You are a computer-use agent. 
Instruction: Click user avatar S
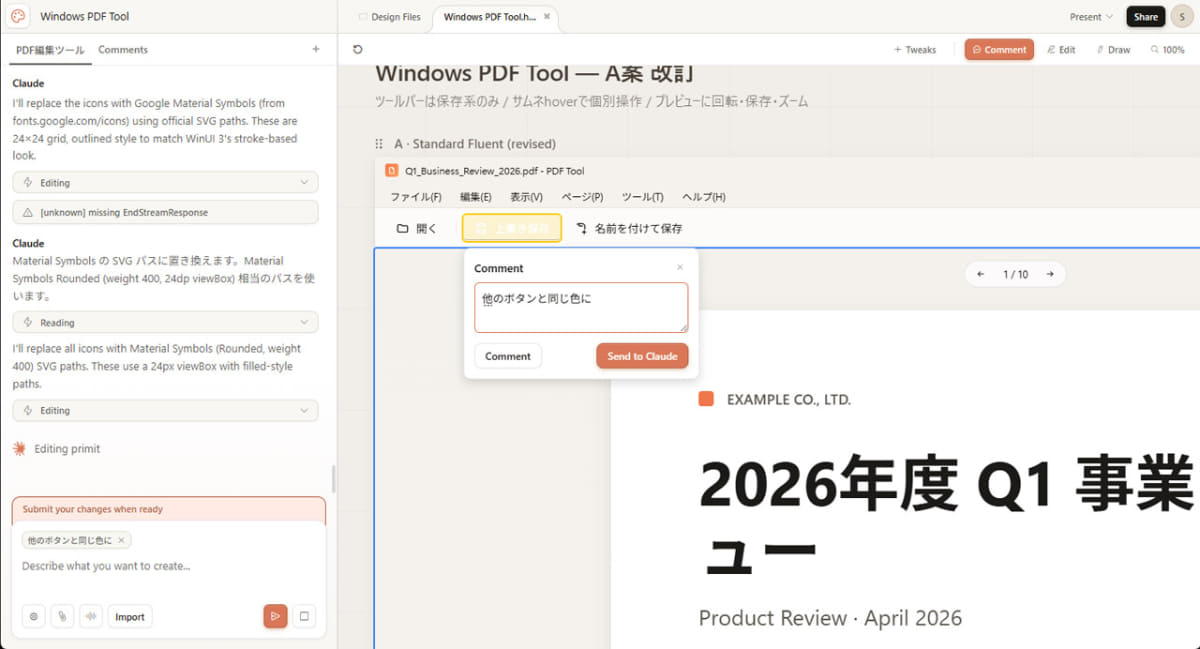click(1181, 17)
